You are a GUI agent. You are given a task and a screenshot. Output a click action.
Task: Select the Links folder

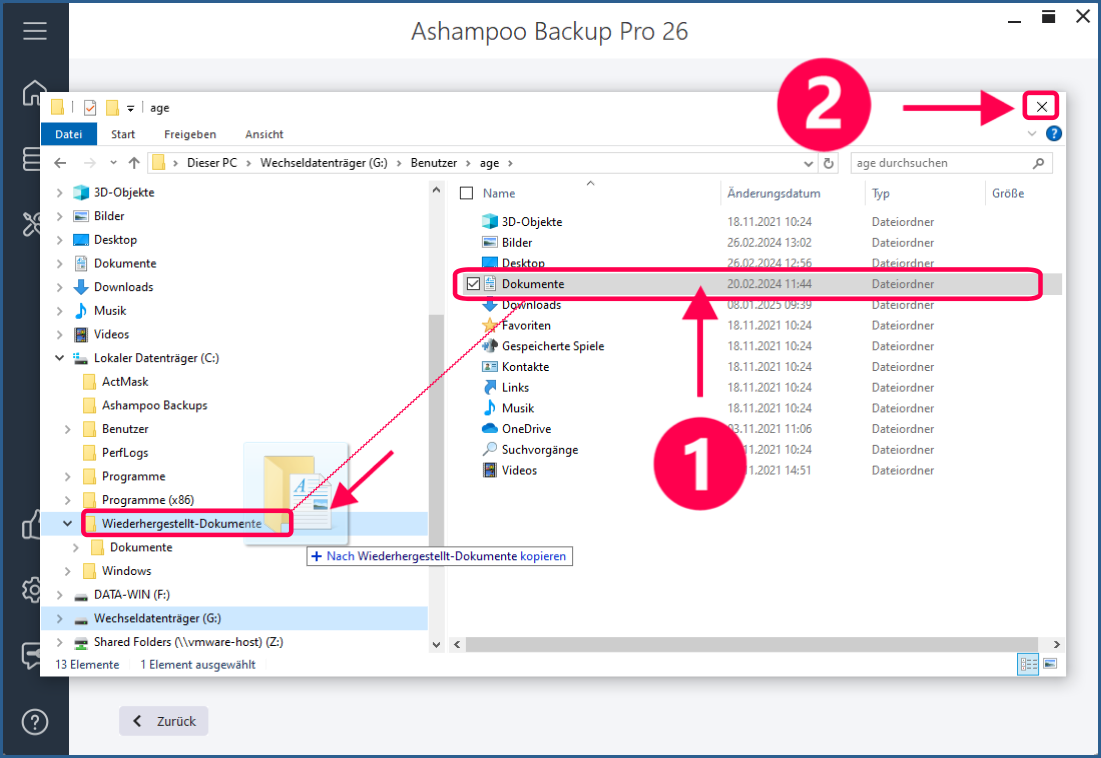click(x=515, y=387)
